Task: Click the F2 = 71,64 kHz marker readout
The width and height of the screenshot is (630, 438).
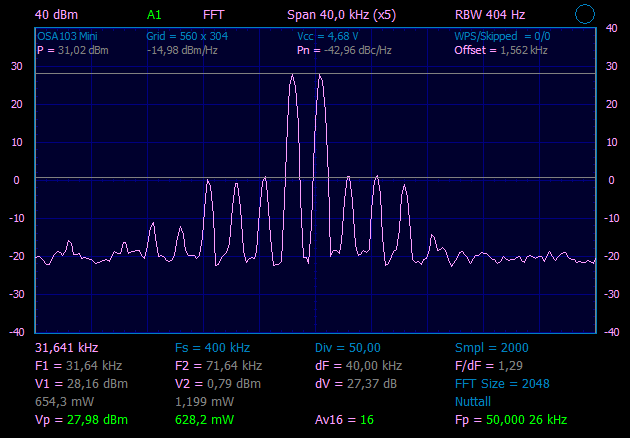Action: pyautogui.click(x=218, y=365)
